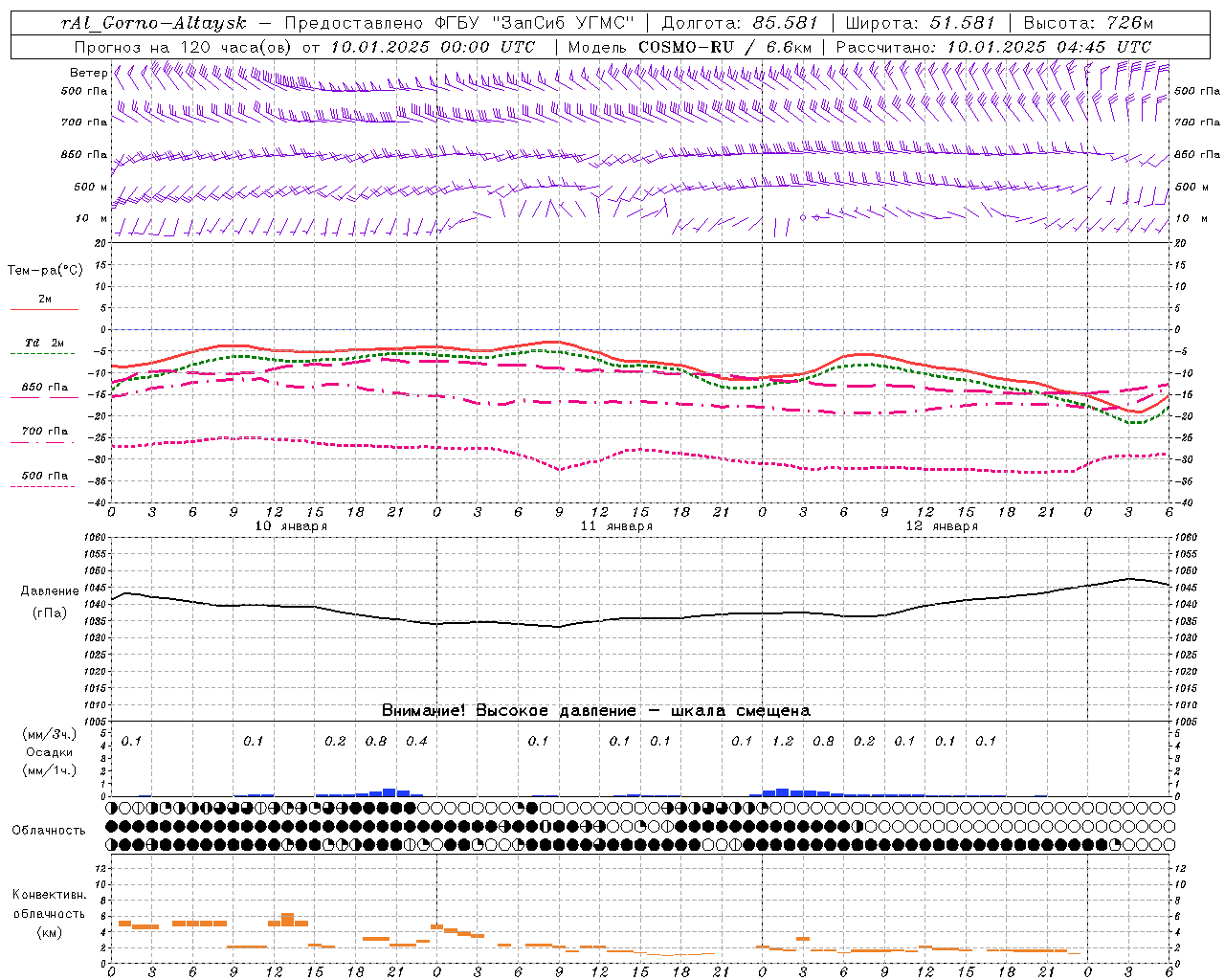Click the 11 января date label

[616, 526]
